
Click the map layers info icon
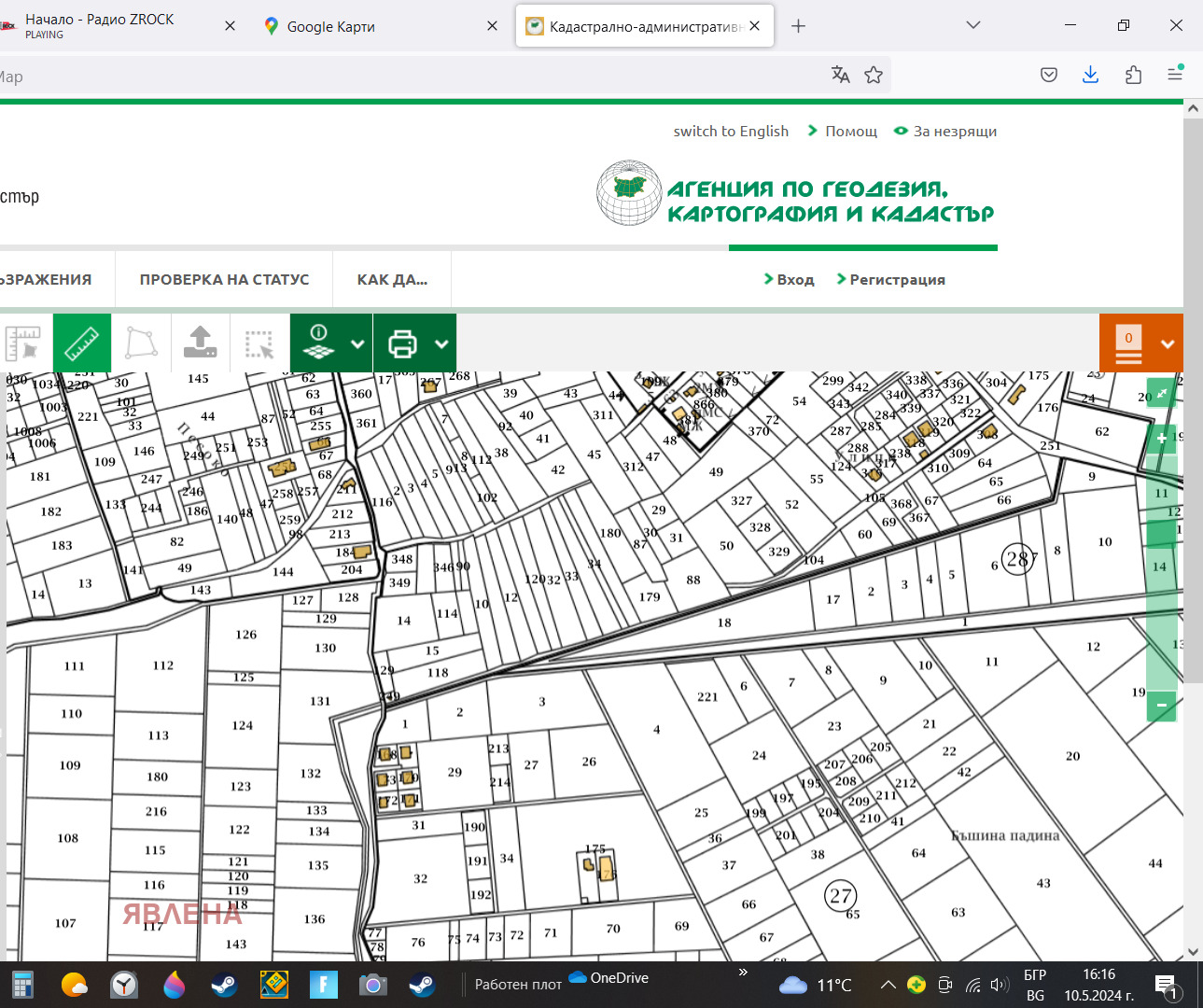[318, 343]
